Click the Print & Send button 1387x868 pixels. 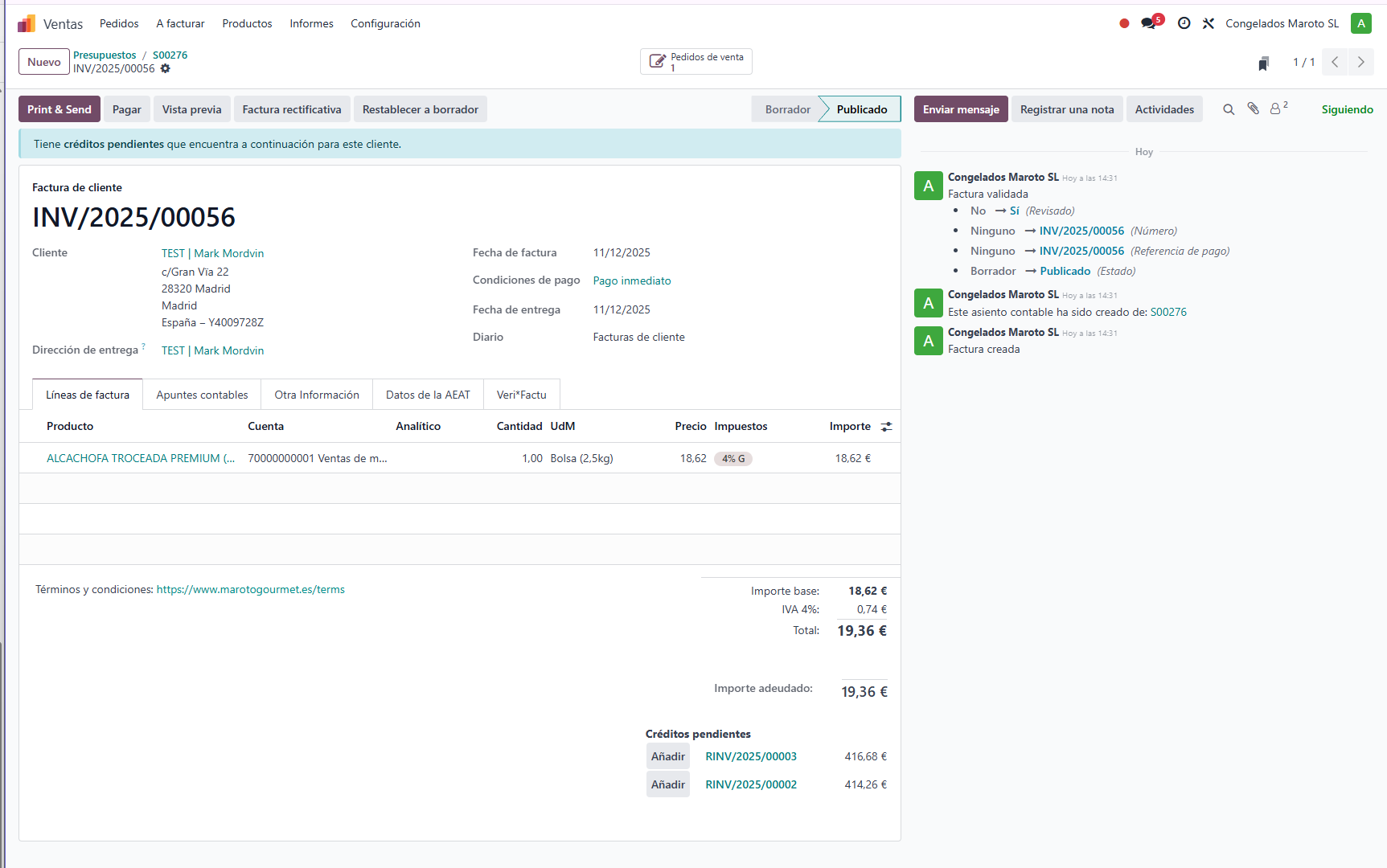click(60, 109)
